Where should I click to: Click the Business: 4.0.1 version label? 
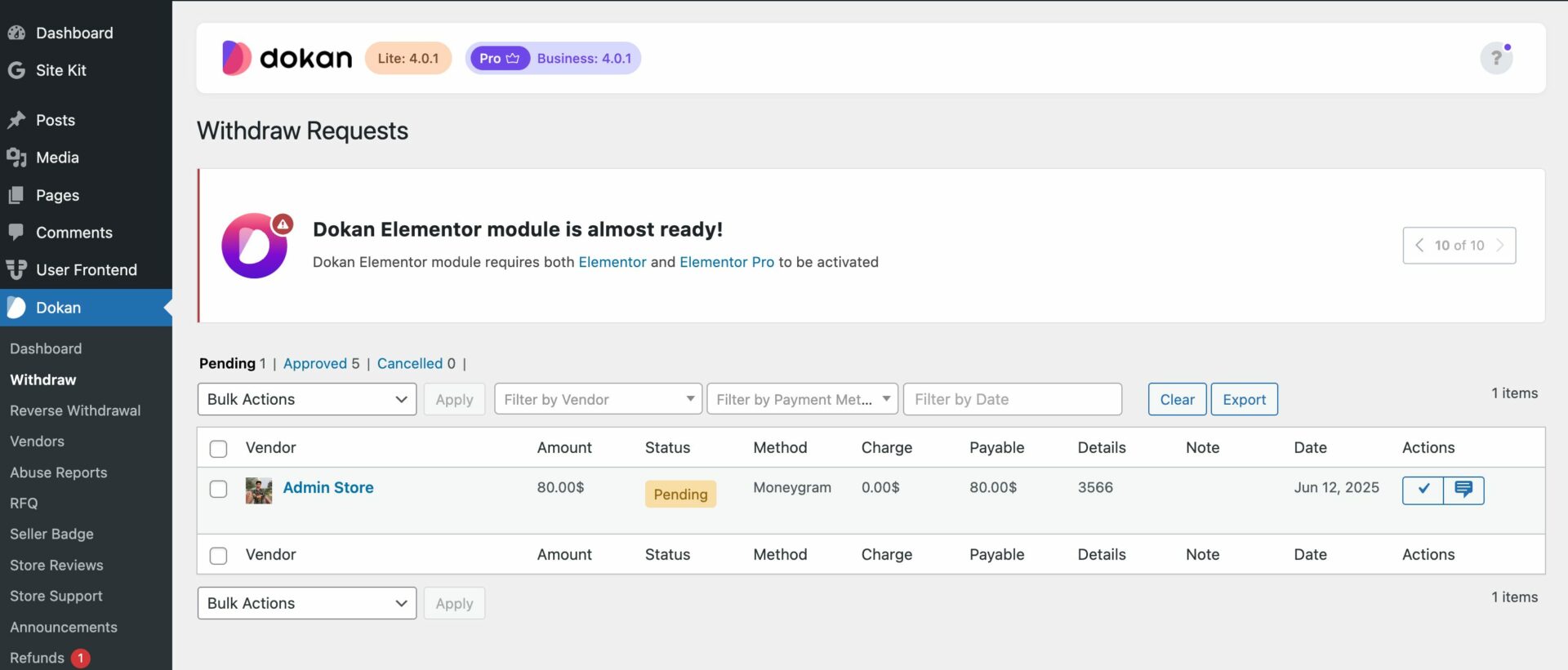coord(584,58)
